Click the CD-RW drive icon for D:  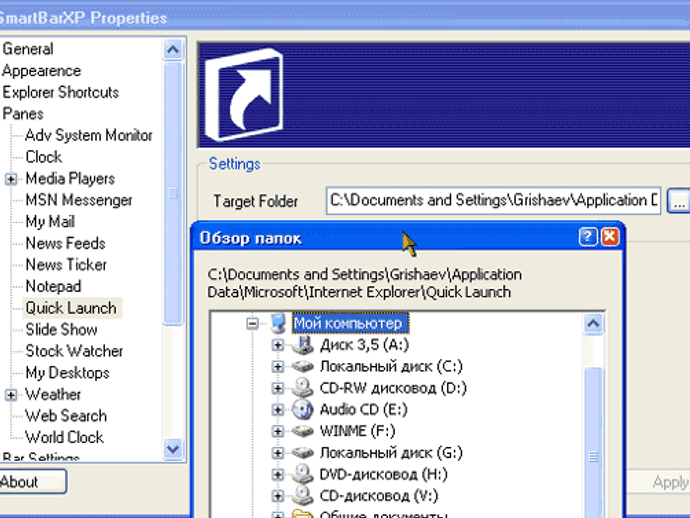pos(303,388)
